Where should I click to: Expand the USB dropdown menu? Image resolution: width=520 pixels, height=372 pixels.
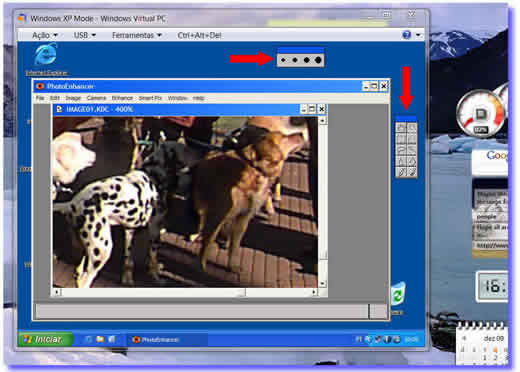coord(85,35)
